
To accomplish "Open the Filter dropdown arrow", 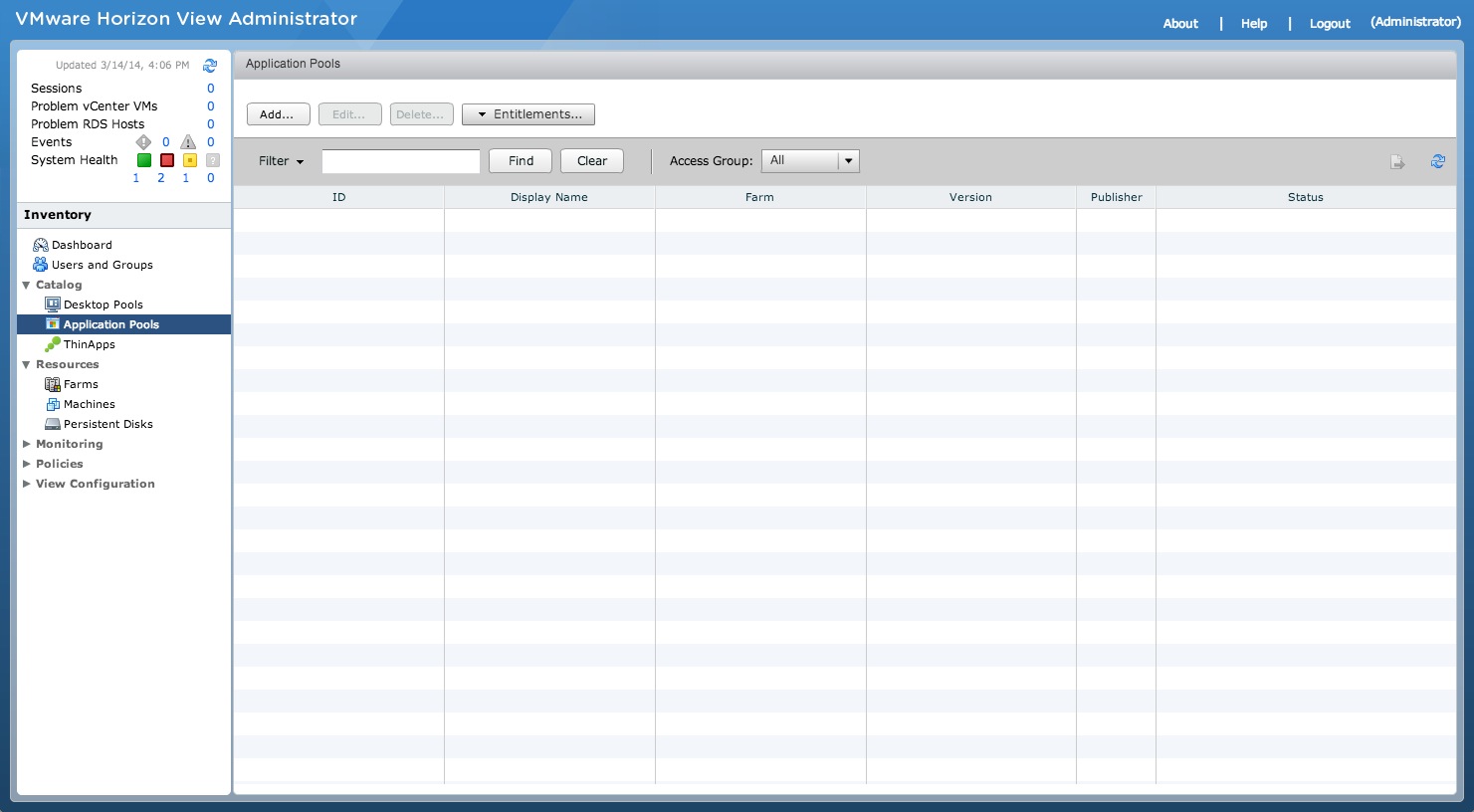I will click(299, 160).
